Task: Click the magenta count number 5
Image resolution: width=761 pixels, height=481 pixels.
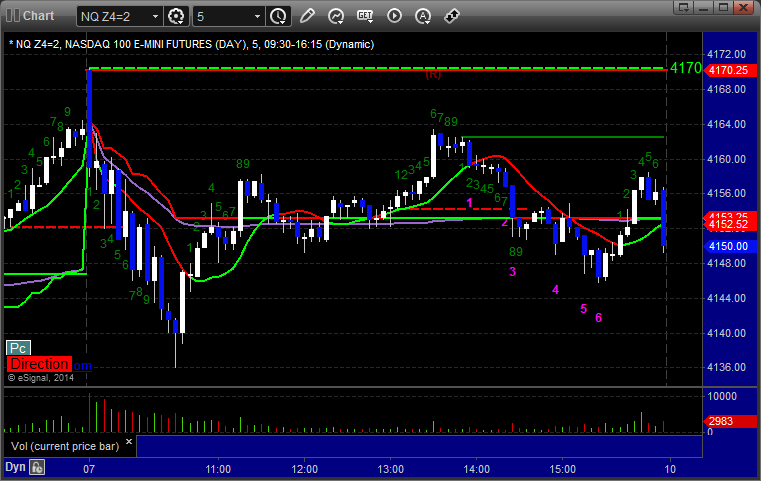Action: tap(583, 309)
